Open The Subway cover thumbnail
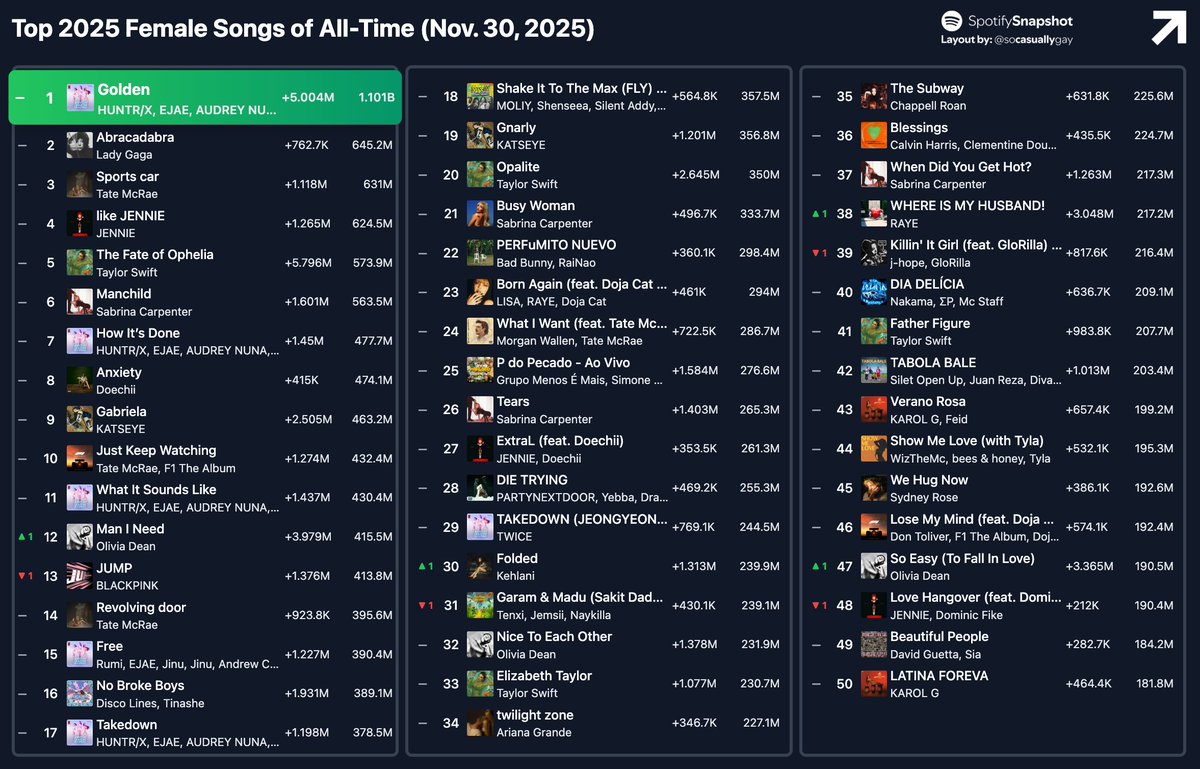The image size is (1200, 769). coord(874,96)
